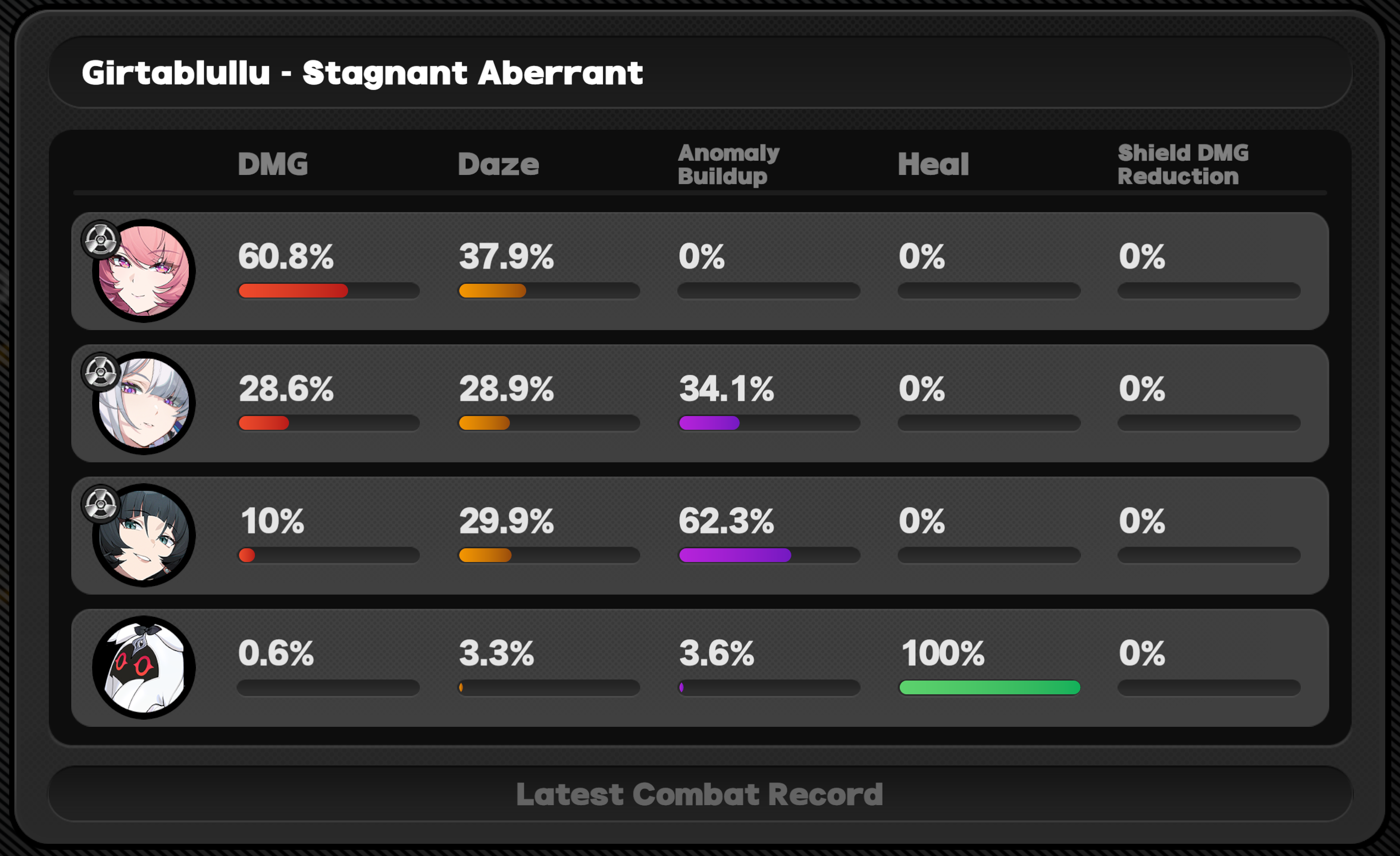
Task: Open the Latest Combat Record button
Action: point(700,793)
